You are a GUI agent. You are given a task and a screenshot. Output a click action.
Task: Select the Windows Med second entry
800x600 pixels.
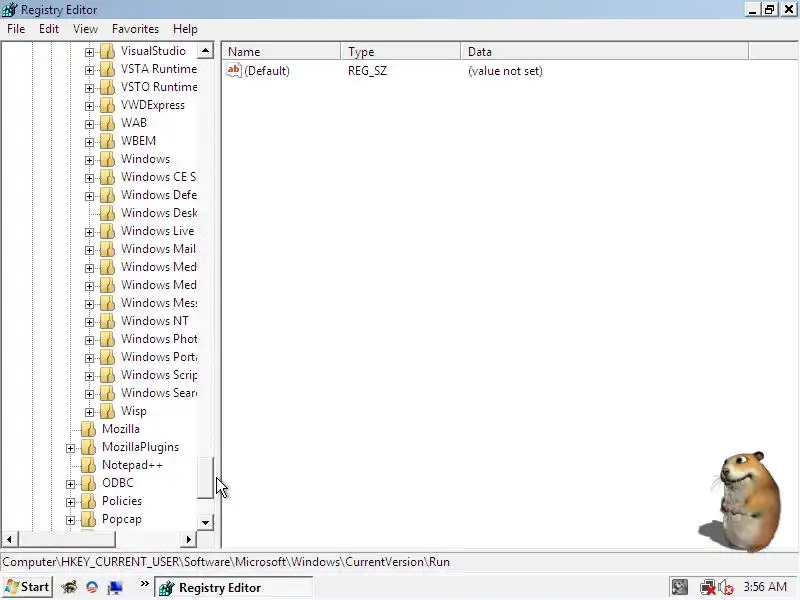point(159,285)
